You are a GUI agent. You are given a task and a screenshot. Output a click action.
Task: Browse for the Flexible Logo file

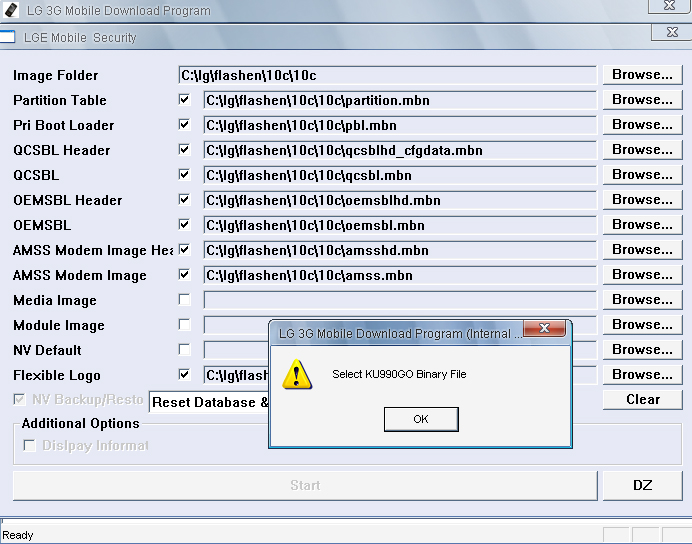643,375
